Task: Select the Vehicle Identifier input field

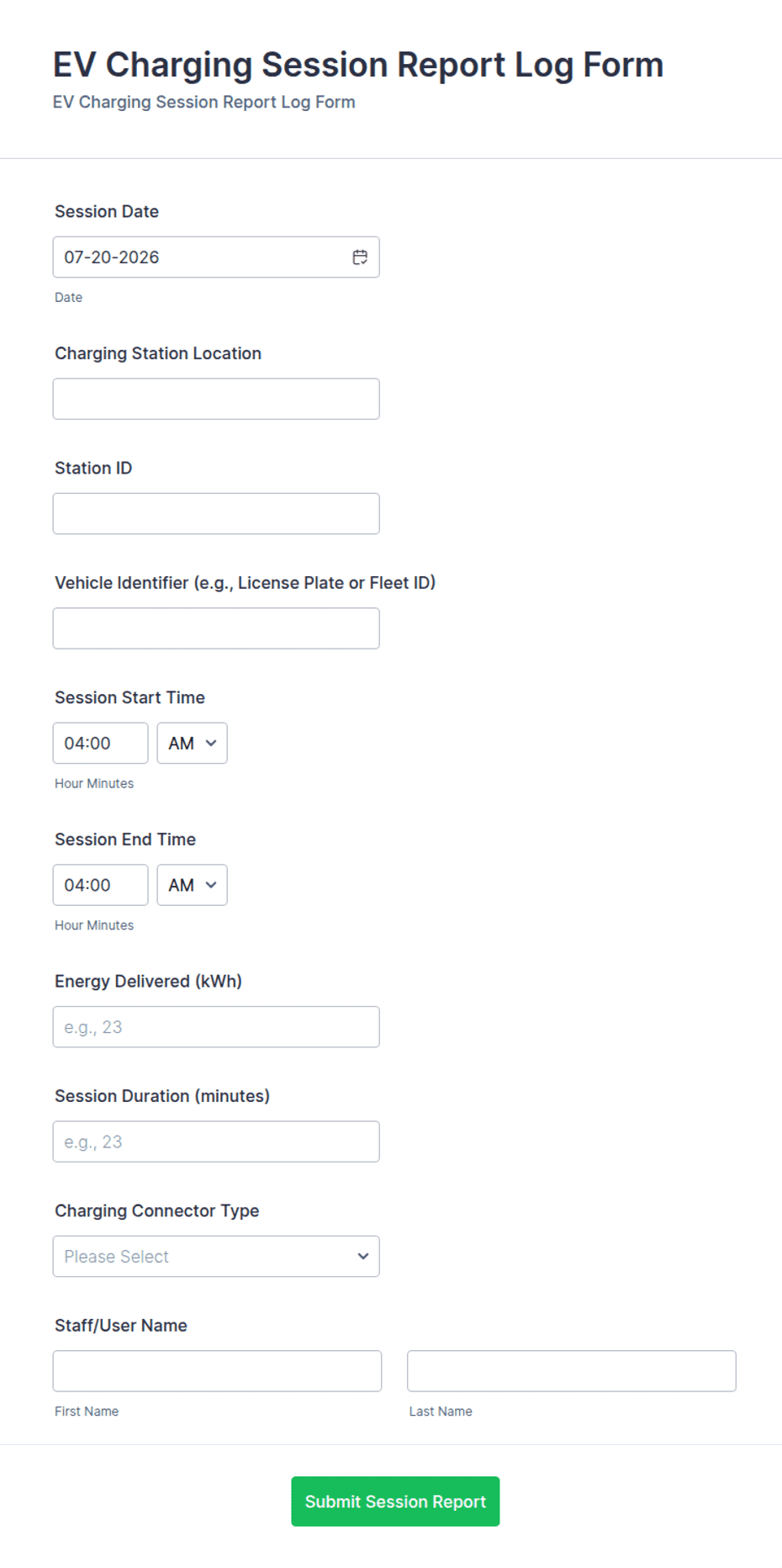Action: pos(216,628)
